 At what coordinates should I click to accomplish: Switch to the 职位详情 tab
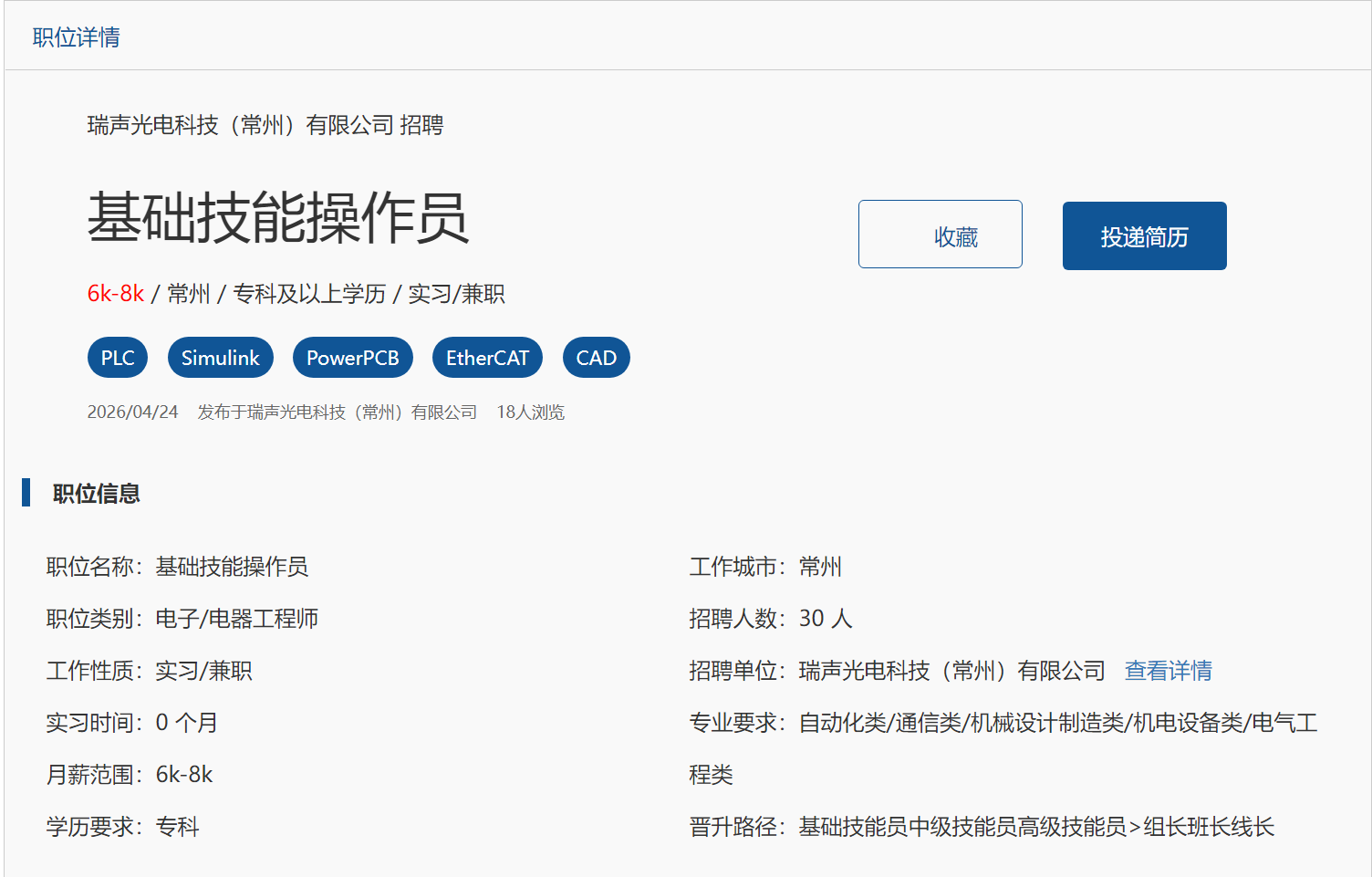coord(77,37)
